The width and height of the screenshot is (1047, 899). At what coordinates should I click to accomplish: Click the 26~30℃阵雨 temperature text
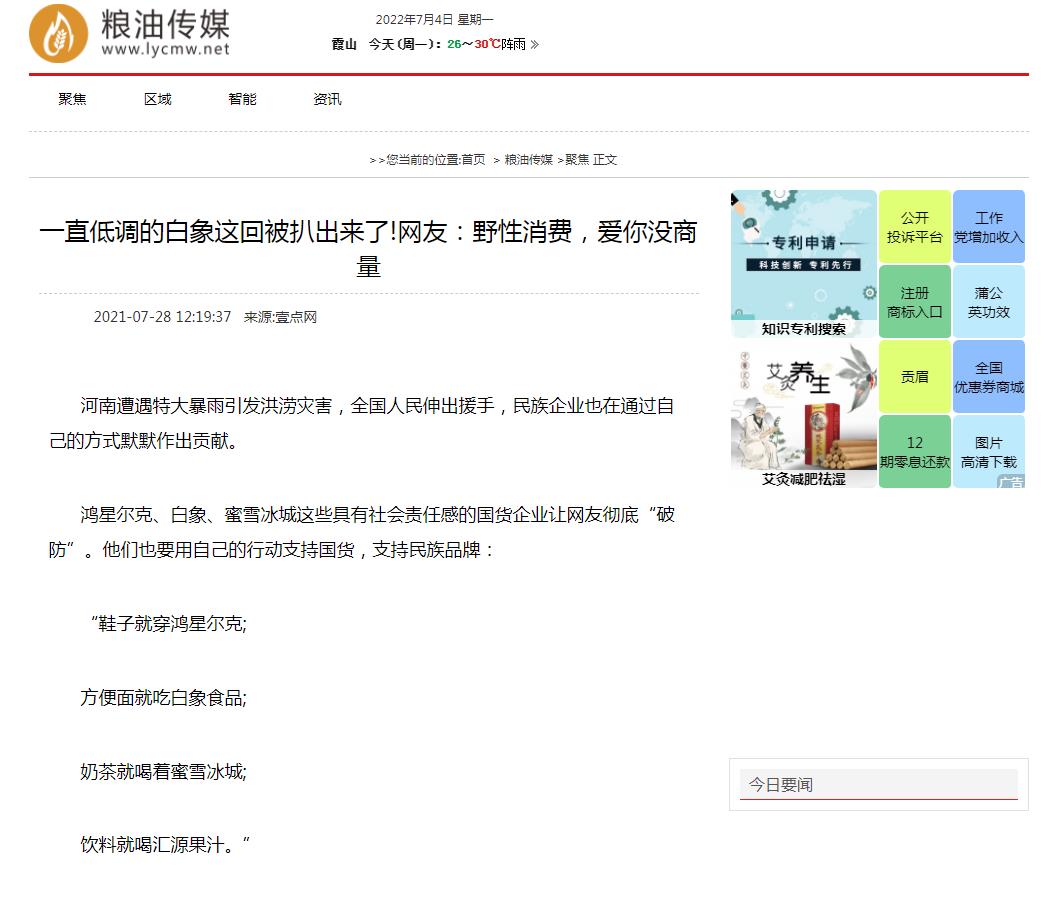487,45
